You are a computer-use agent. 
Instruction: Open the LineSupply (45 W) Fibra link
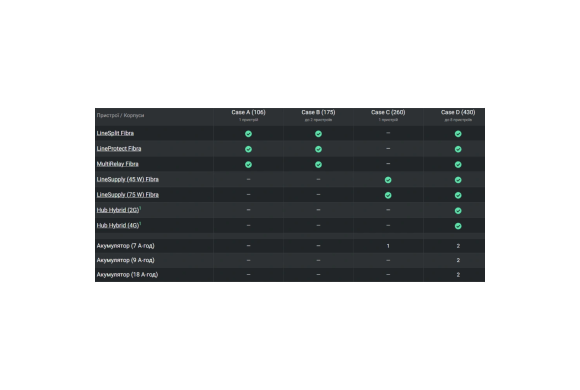click(x=128, y=179)
